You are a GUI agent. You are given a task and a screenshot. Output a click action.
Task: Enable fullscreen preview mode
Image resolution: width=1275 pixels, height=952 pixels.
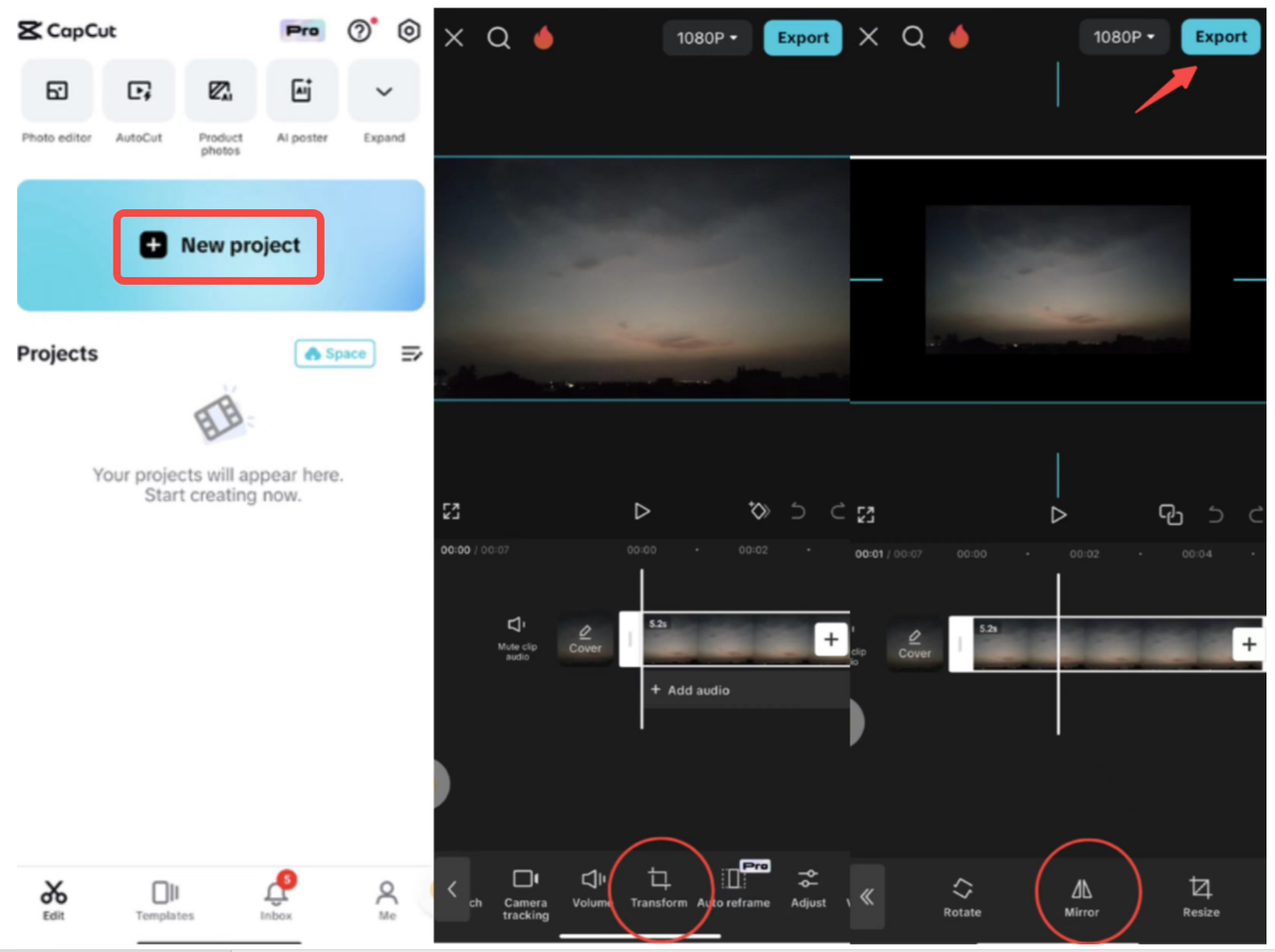(x=450, y=511)
